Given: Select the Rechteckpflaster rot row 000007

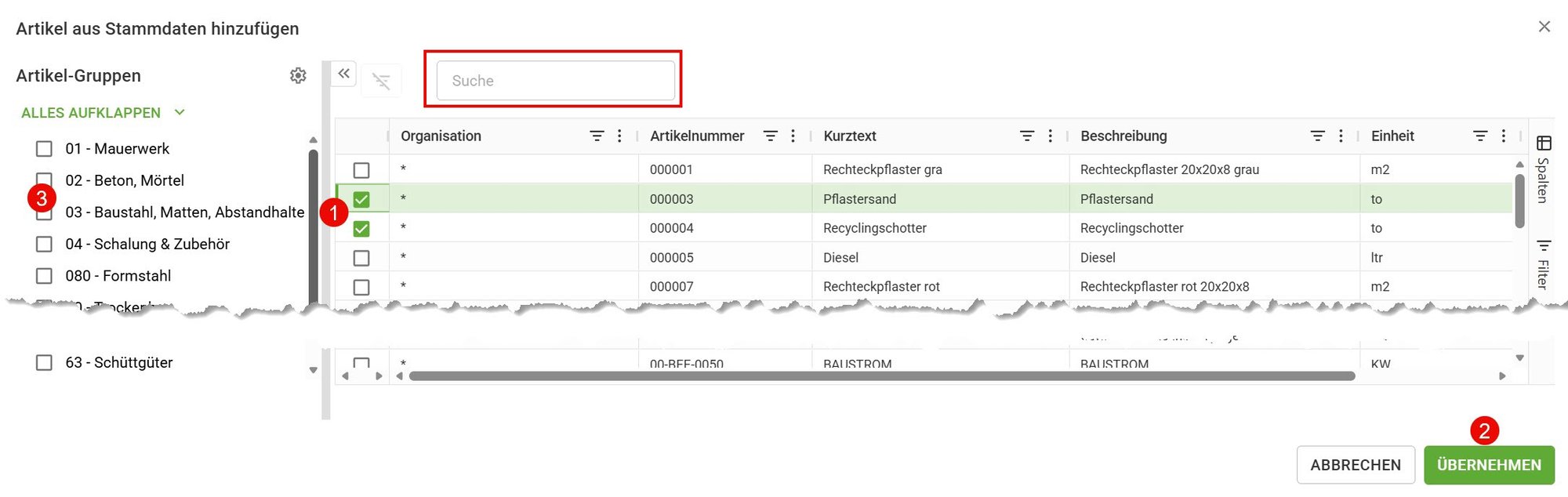Looking at the screenshot, I should click(361, 287).
